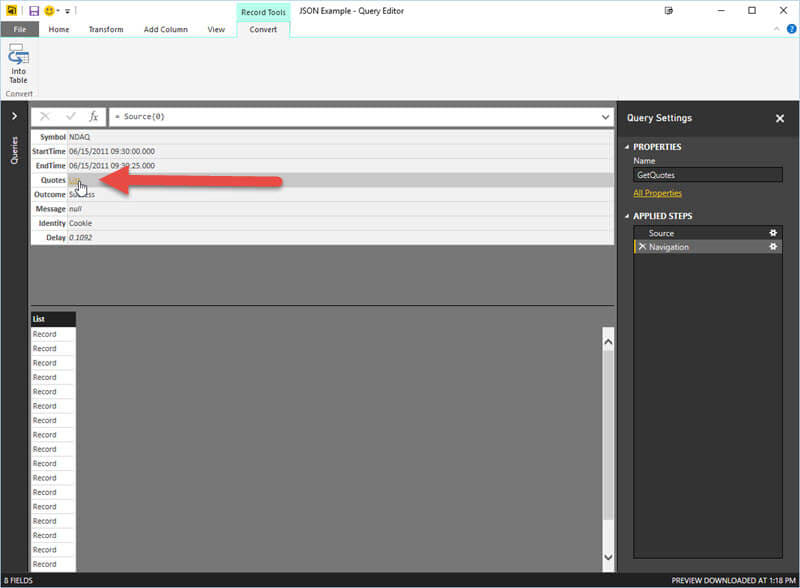Screen dimensions: 800x588
Task: Click the Record Tools contextual tab
Action: tap(263, 12)
